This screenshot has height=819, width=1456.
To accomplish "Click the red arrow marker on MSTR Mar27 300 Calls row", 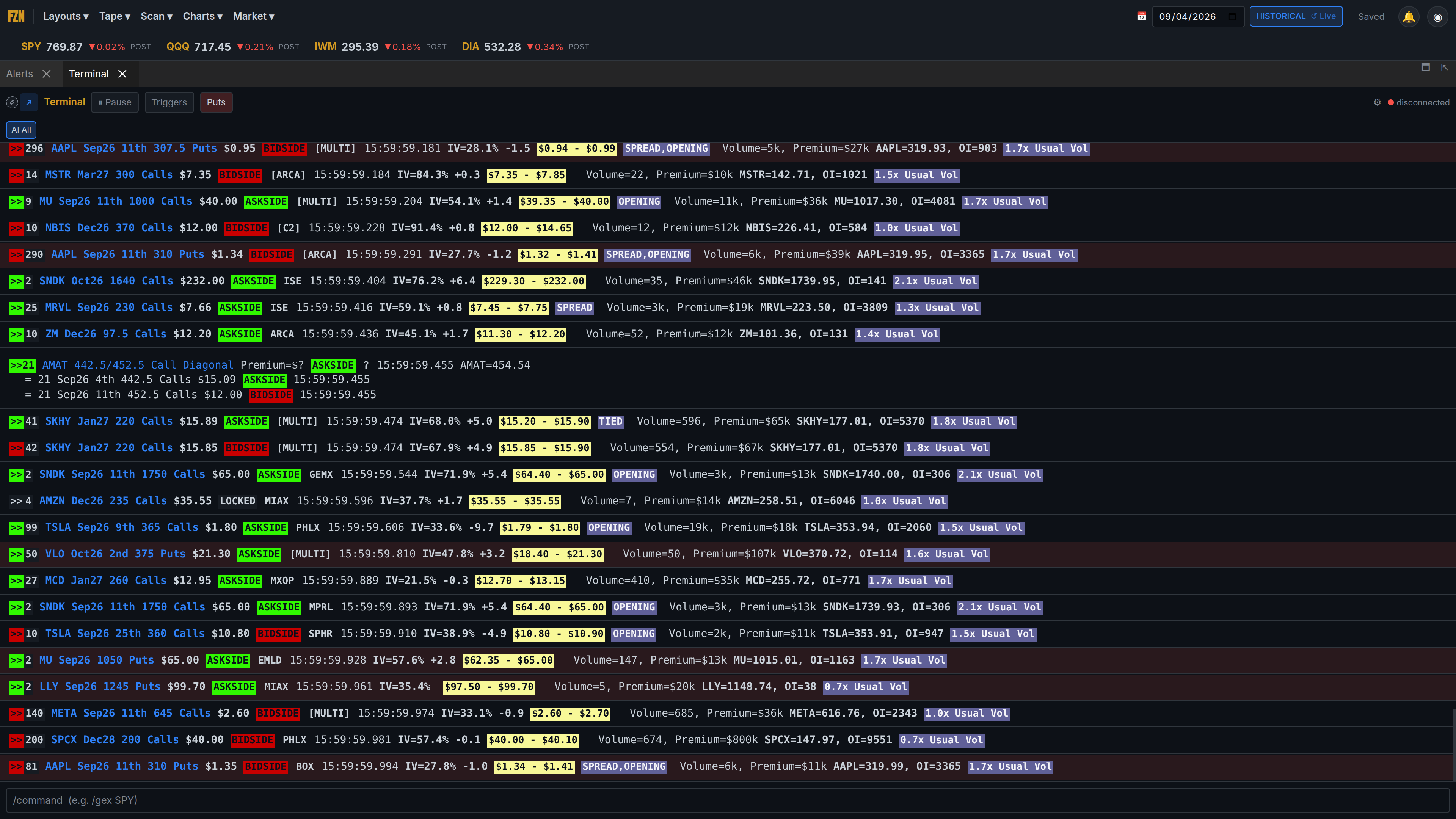I will point(16,175).
